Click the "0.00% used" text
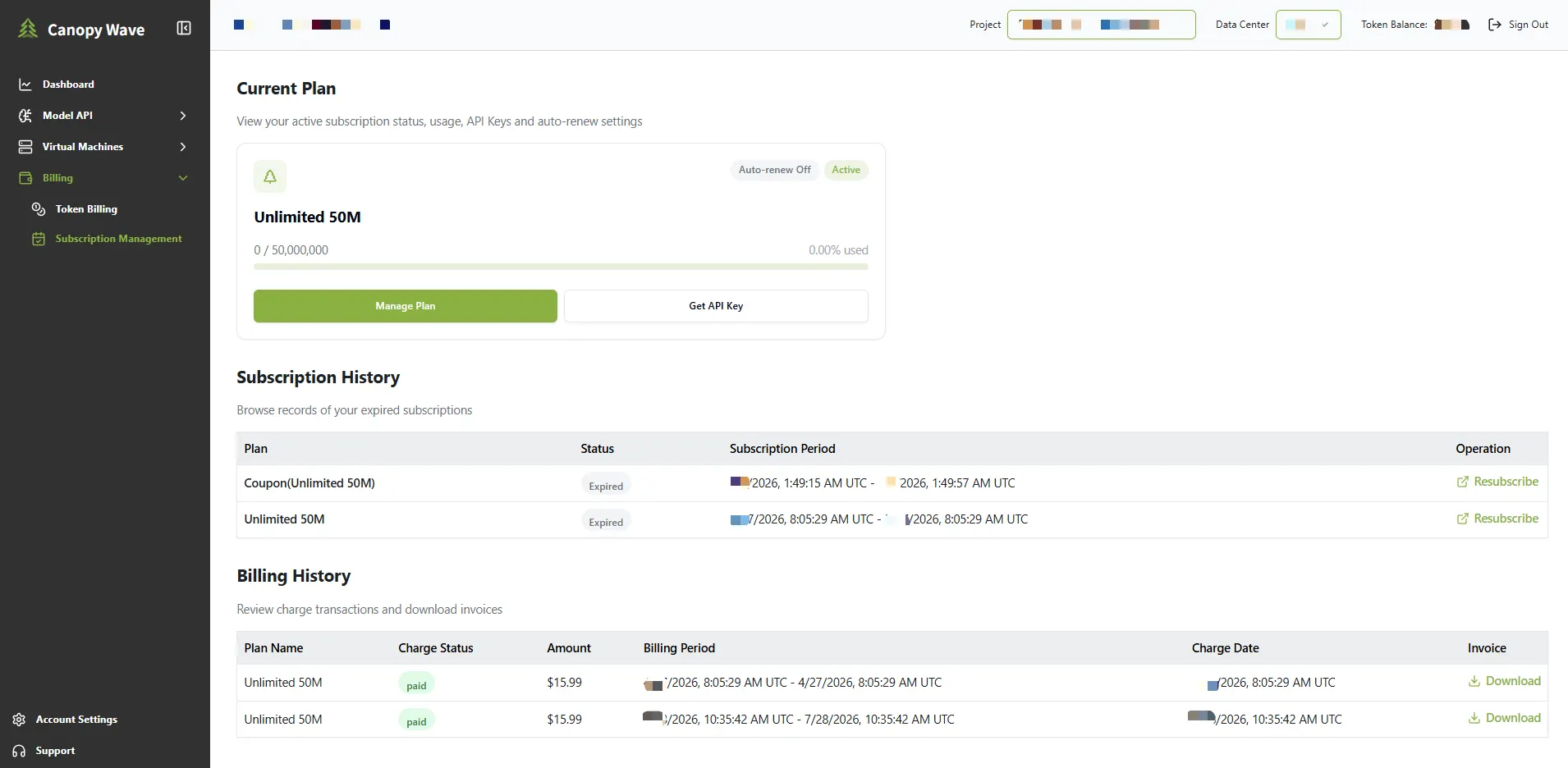This screenshot has height=768, width=1568. point(838,250)
